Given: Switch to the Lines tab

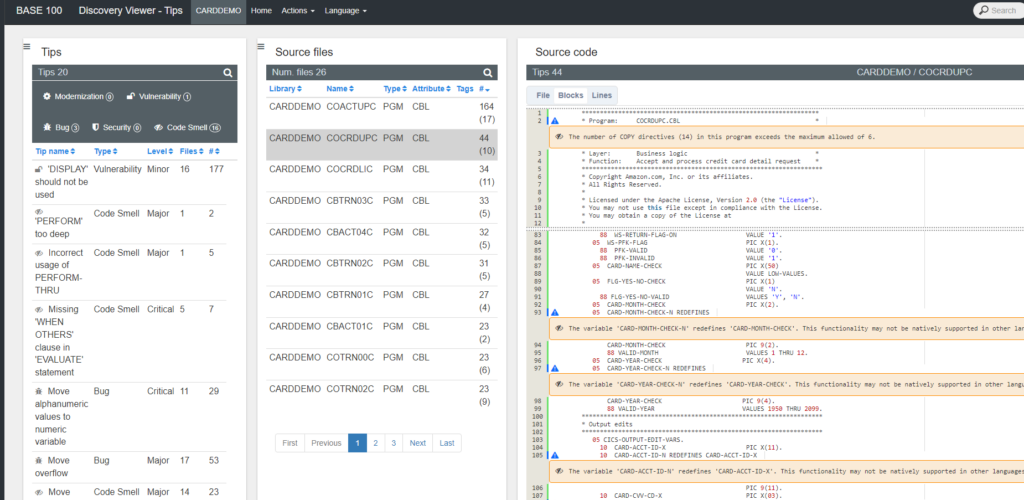Looking at the screenshot, I should [x=602, y=95].
